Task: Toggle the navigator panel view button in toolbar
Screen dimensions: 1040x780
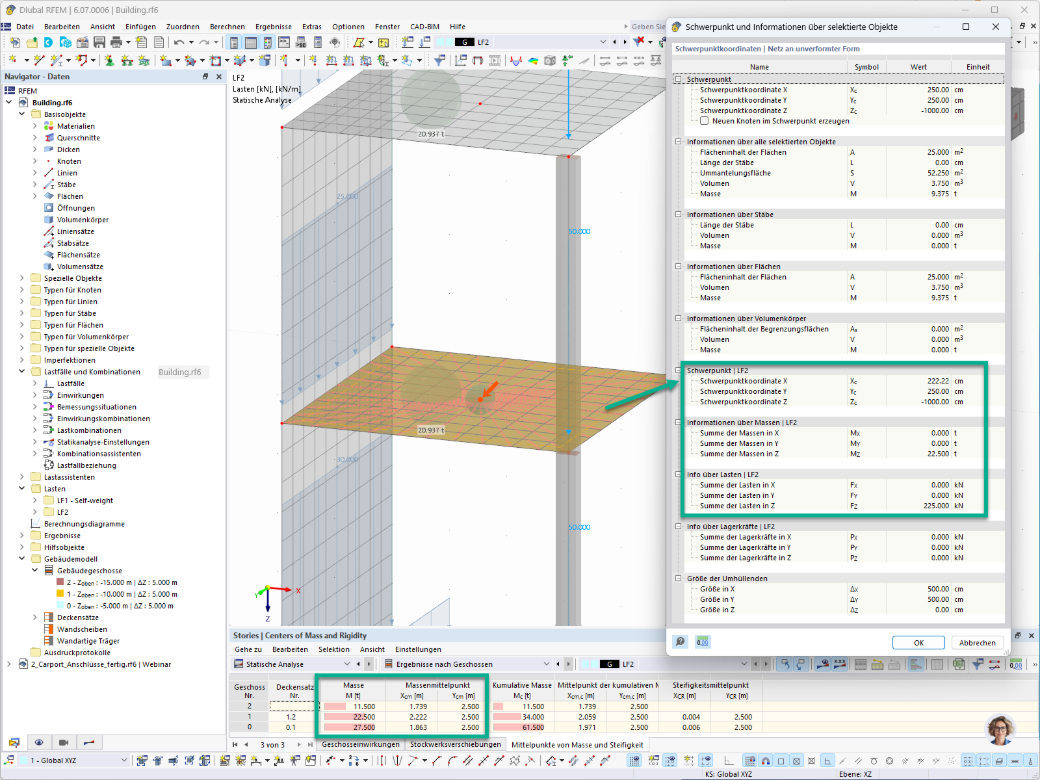Action: coord(234,42)
